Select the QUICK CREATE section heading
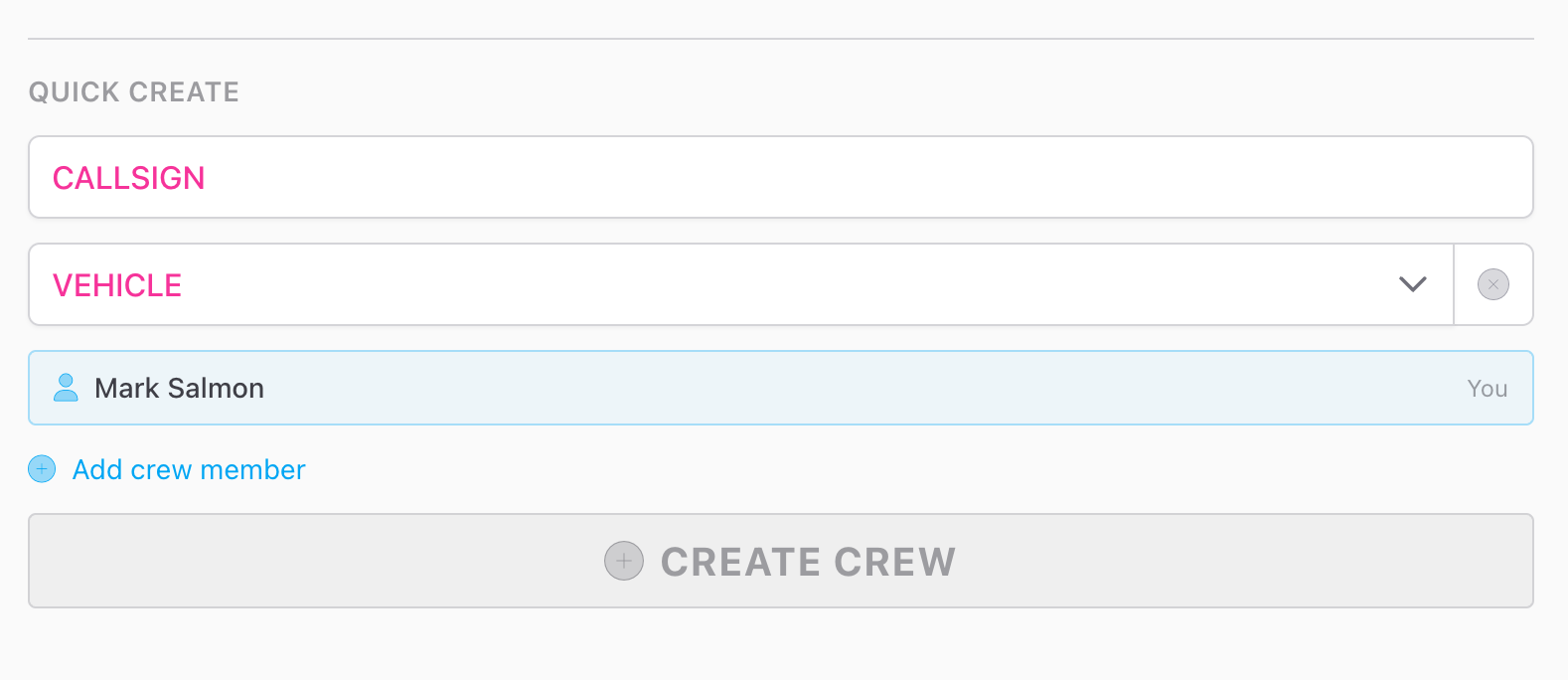 click(x=133, y=91)
